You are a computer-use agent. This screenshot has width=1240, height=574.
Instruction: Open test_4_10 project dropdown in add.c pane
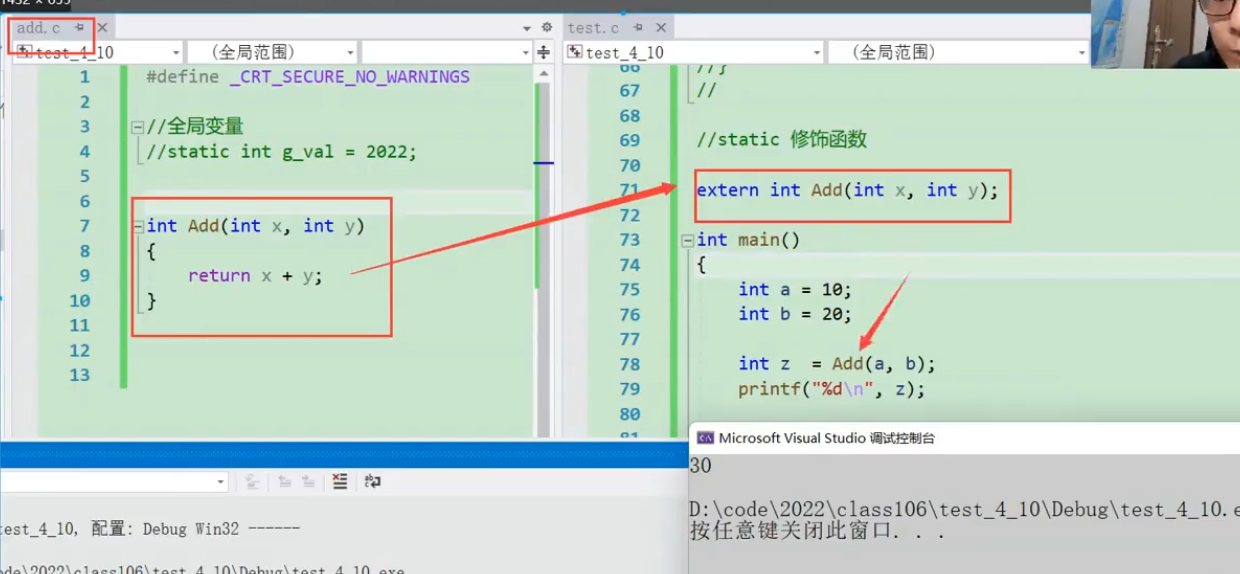98,52
